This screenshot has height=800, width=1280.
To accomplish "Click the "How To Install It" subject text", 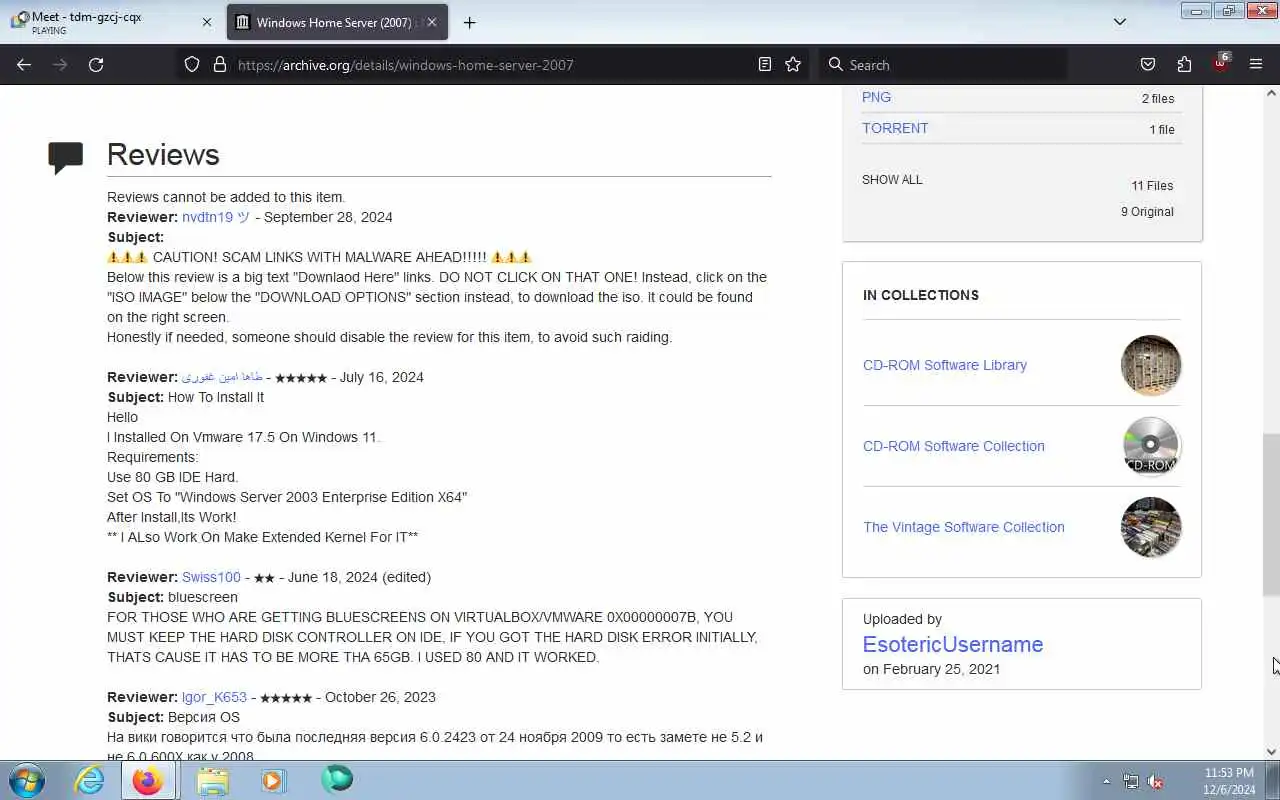I will click(x=216, y=397).
